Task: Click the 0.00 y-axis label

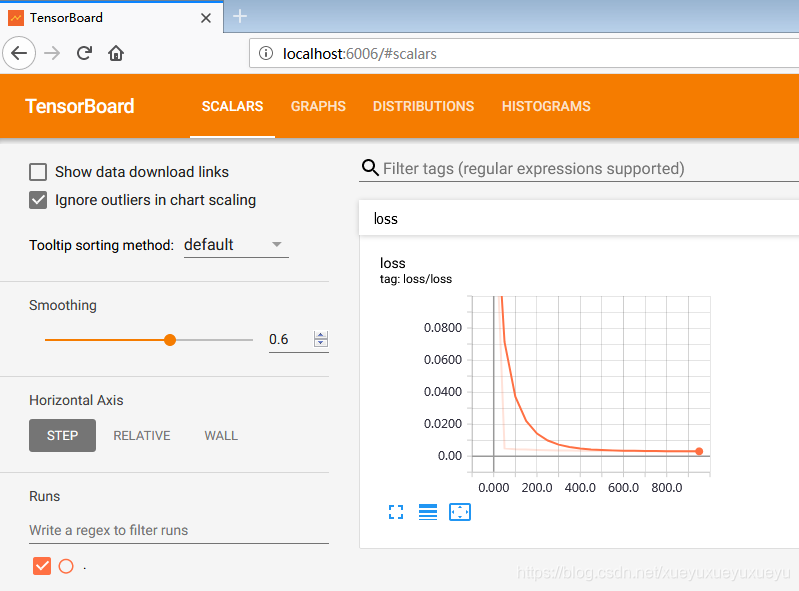Action: (x=450, y=456)
